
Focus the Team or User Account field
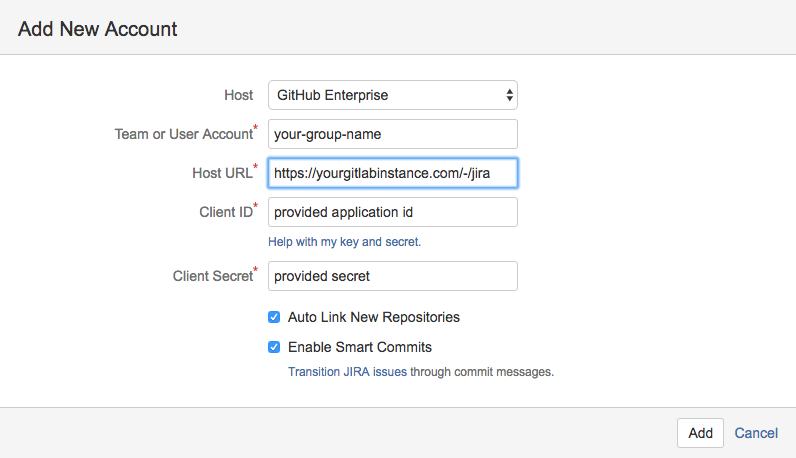(392, 134)
